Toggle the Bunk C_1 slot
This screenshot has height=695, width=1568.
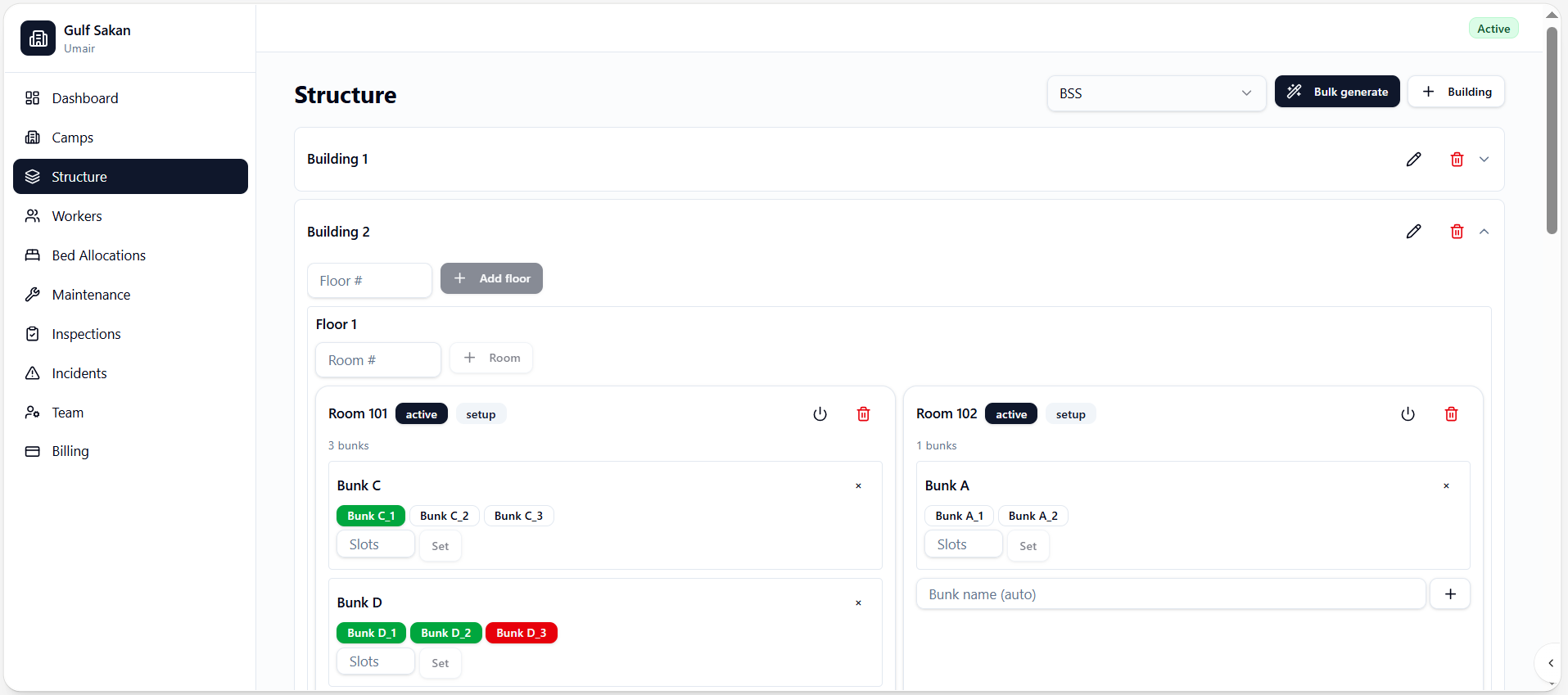click(371, 516)
